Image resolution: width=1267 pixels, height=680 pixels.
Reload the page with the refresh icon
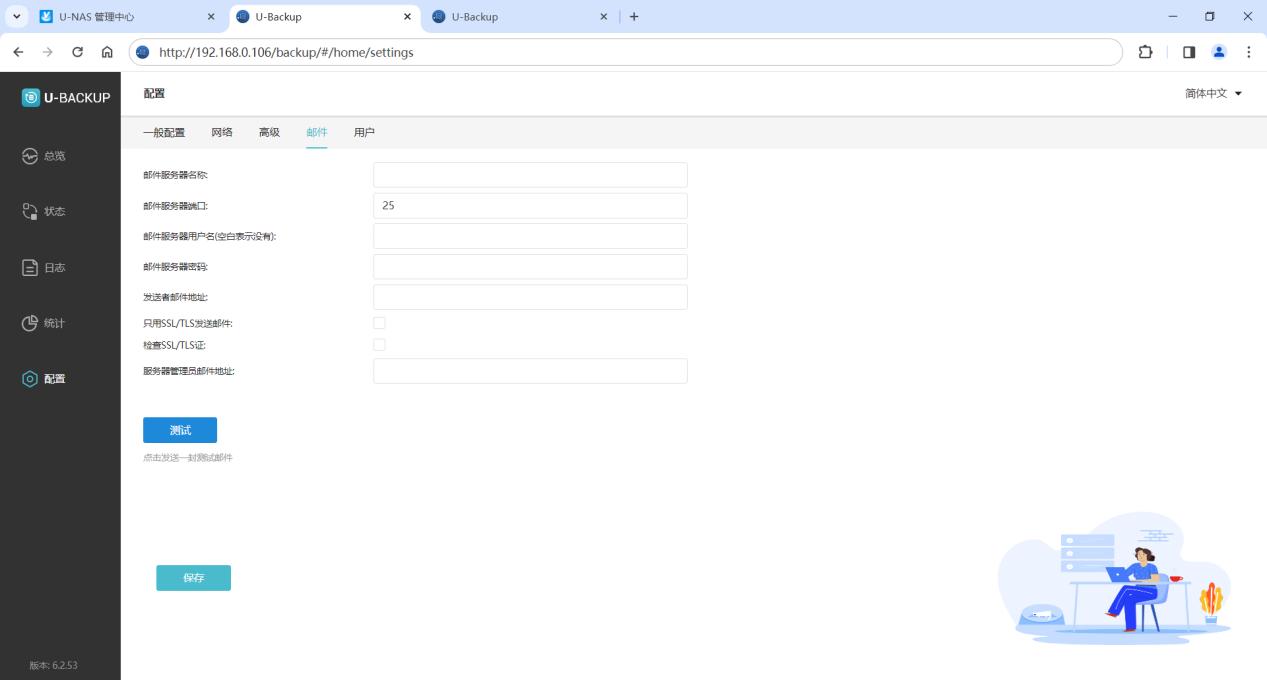[x=77, y=52]
